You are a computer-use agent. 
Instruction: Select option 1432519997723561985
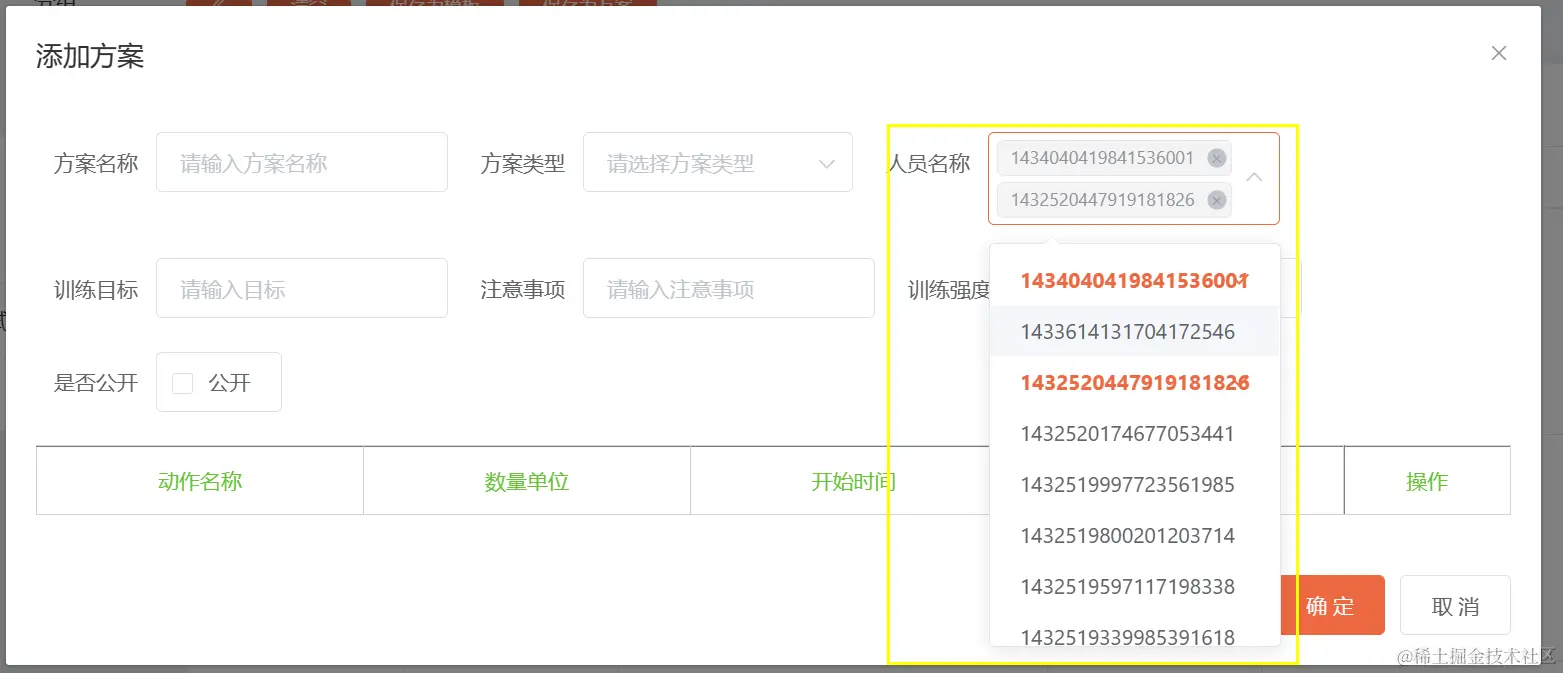tap(1135, 485)
